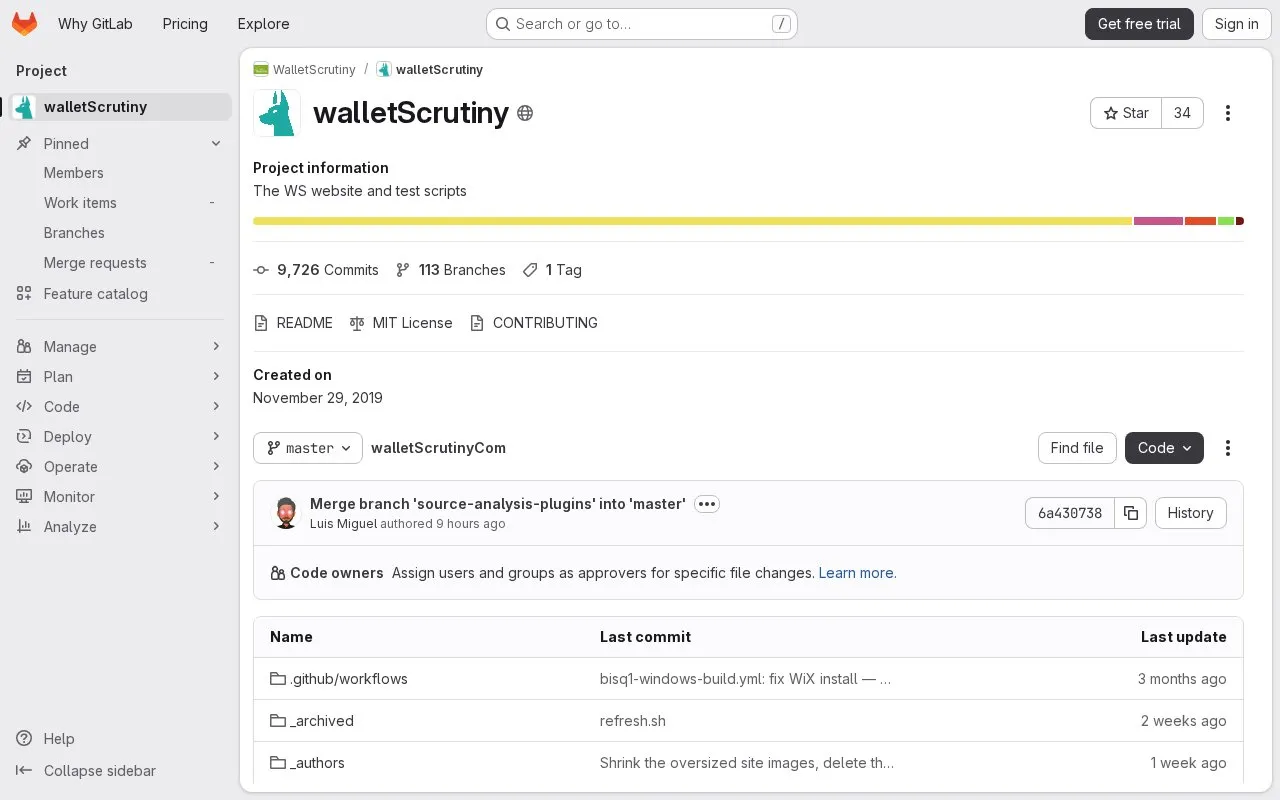View the 113 Branches

coord(450,270)
